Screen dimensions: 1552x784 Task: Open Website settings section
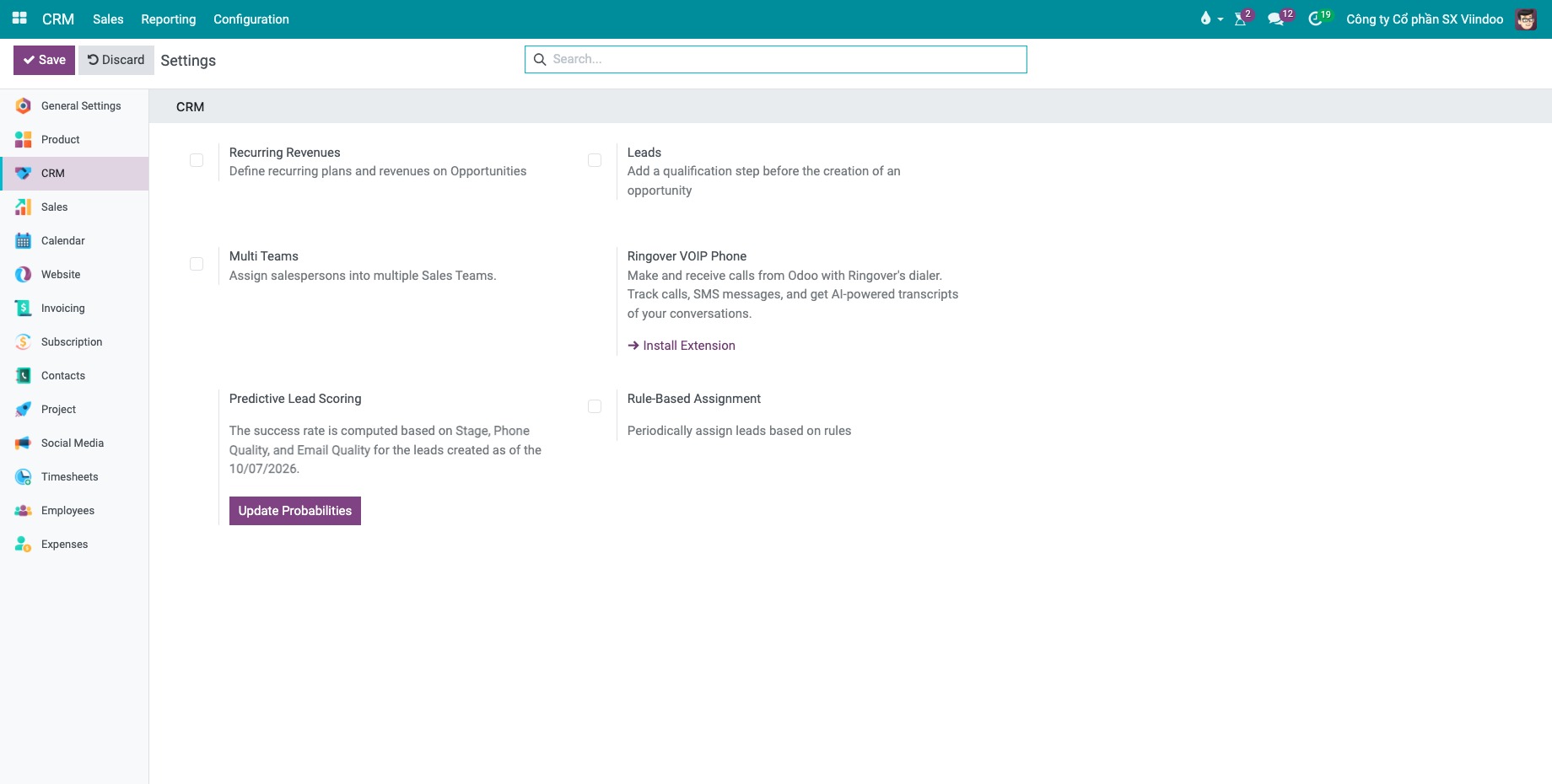[x=74, y=275]
